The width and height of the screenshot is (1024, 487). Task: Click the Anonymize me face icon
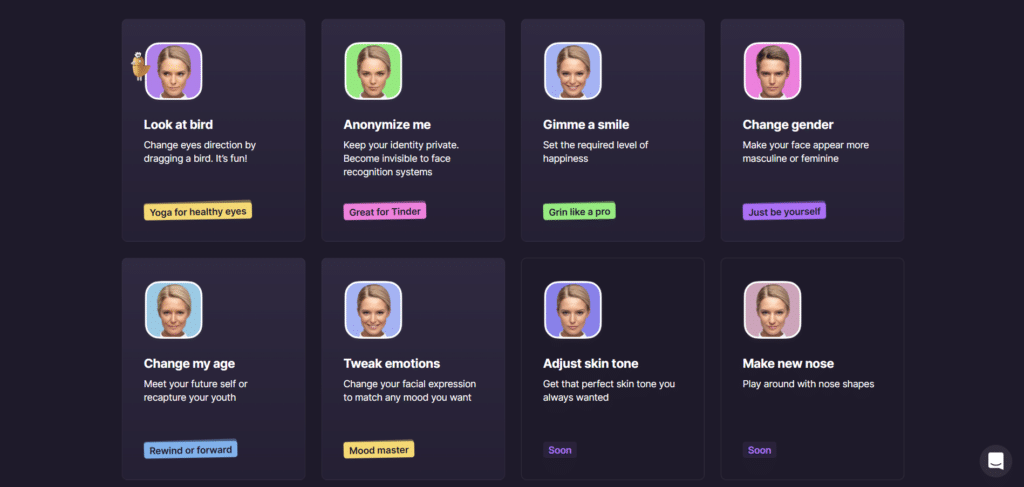coord(373,71)
